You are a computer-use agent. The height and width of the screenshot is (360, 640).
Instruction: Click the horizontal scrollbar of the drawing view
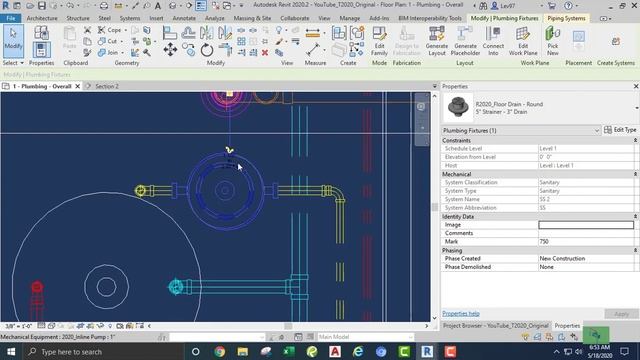288,326
